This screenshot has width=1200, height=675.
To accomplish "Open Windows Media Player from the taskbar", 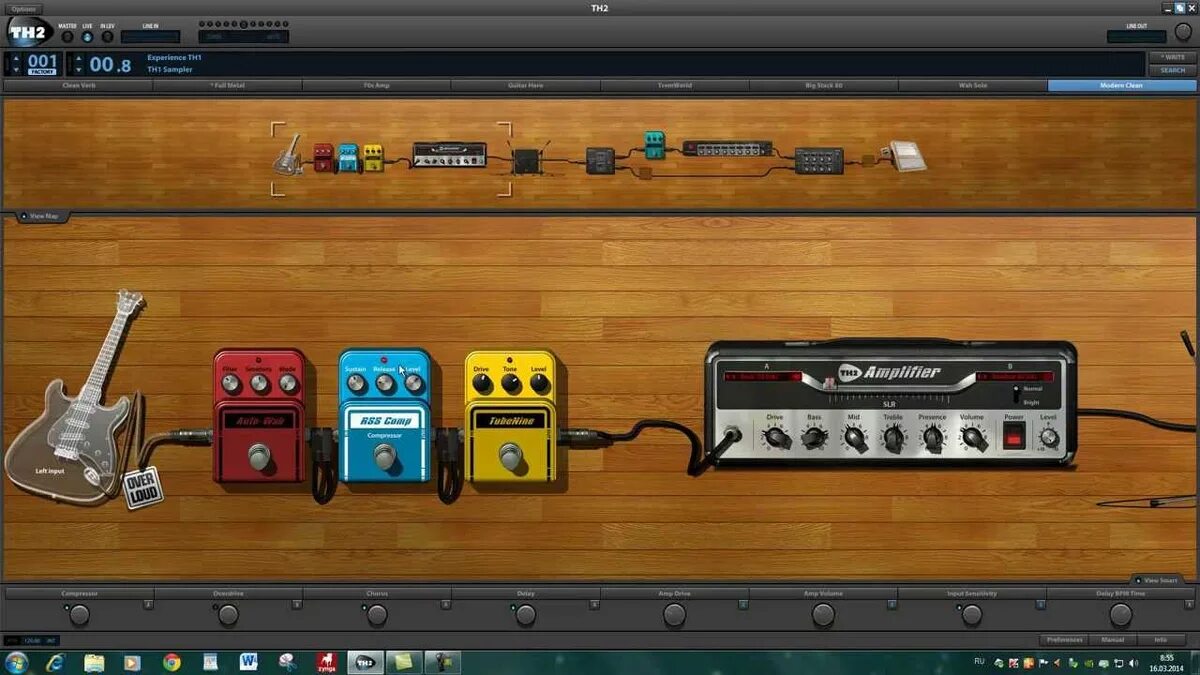I will click(x=132, y=662).
